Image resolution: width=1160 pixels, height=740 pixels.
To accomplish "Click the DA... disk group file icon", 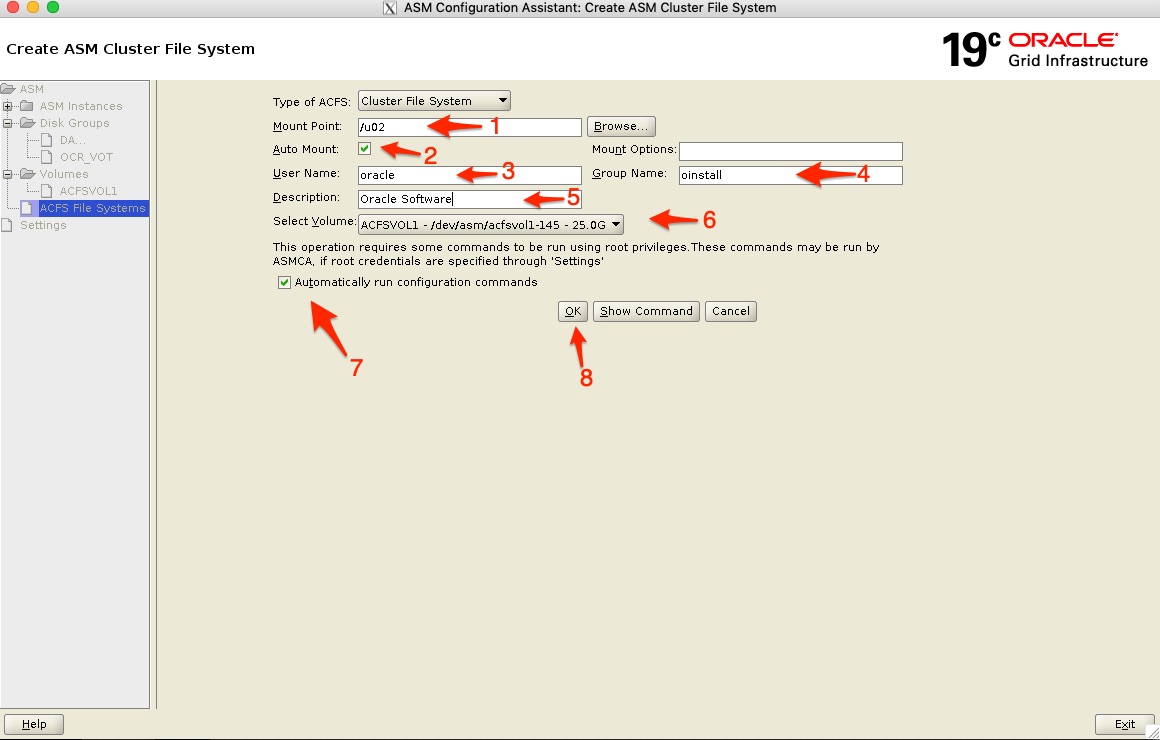I will (x=47, y=140).
